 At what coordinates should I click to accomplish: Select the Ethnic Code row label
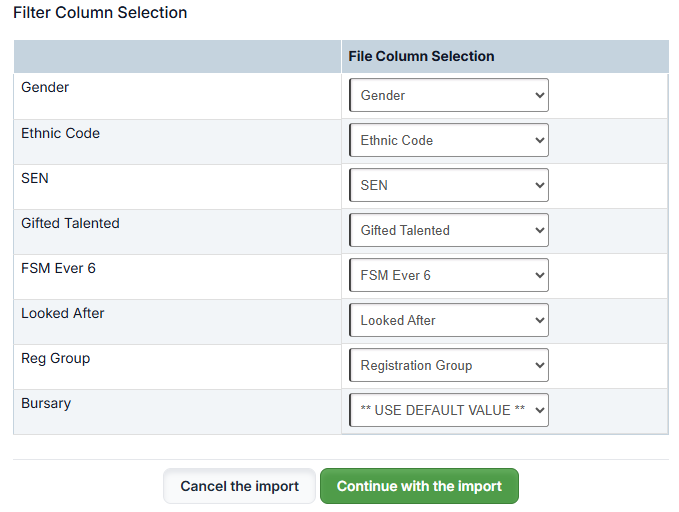pos(60,133)
